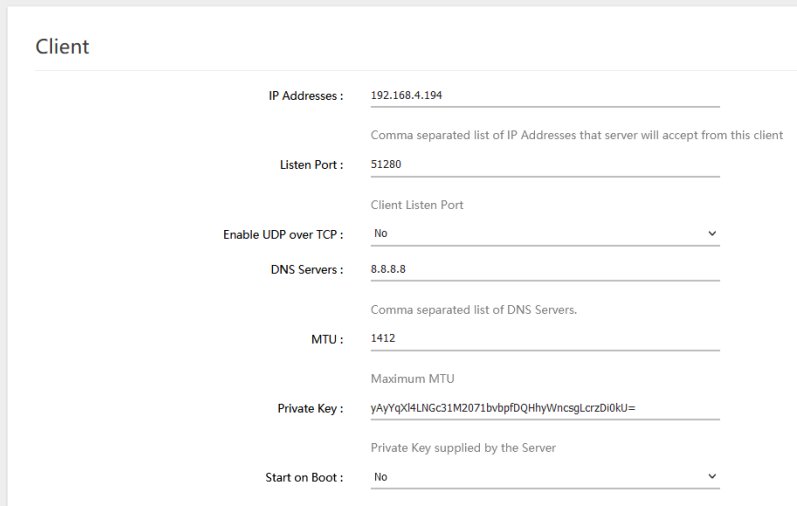
Task: Click the "Client" section heading
Action: pyautogui.click(x=62, y=46)
